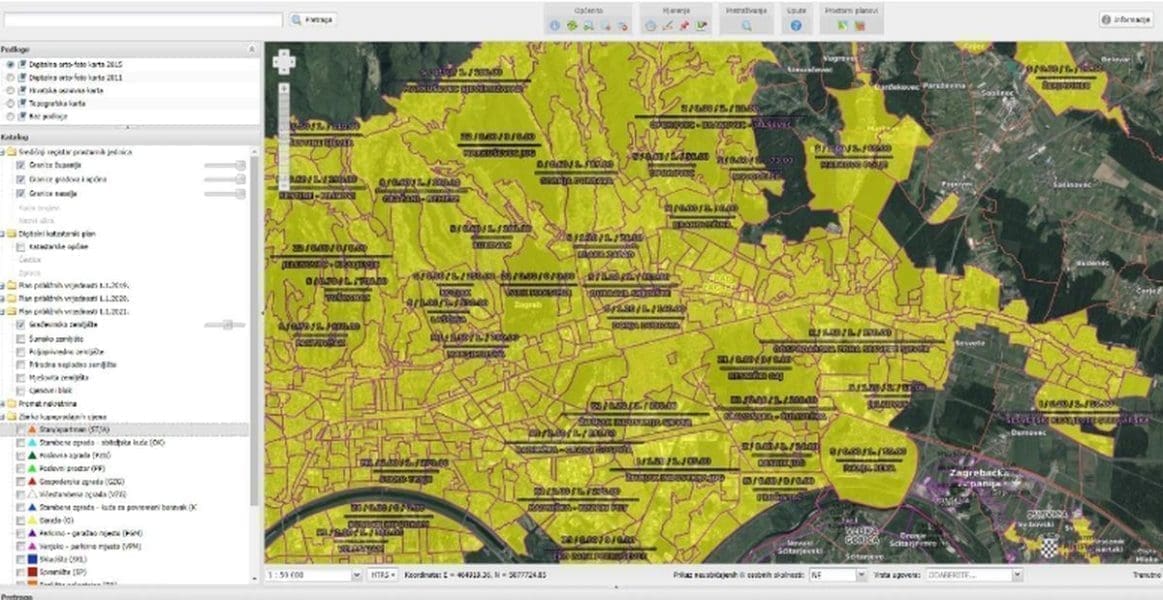Open the Vrsta ugovora dropdown

(x=1017, y=575)
